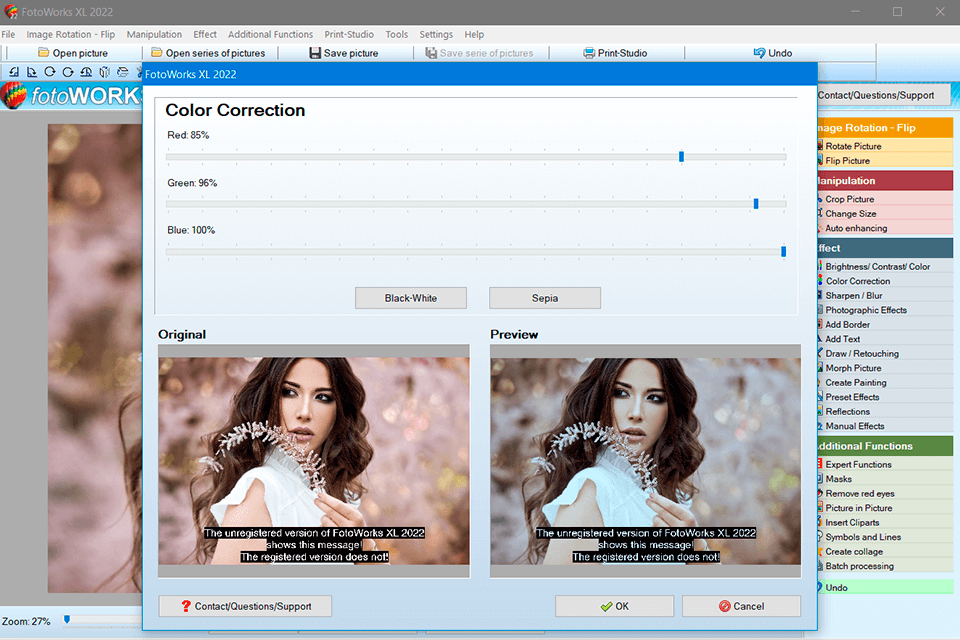
Task: Click the fotoWORKS balloon logo
Action: (13, 96)
